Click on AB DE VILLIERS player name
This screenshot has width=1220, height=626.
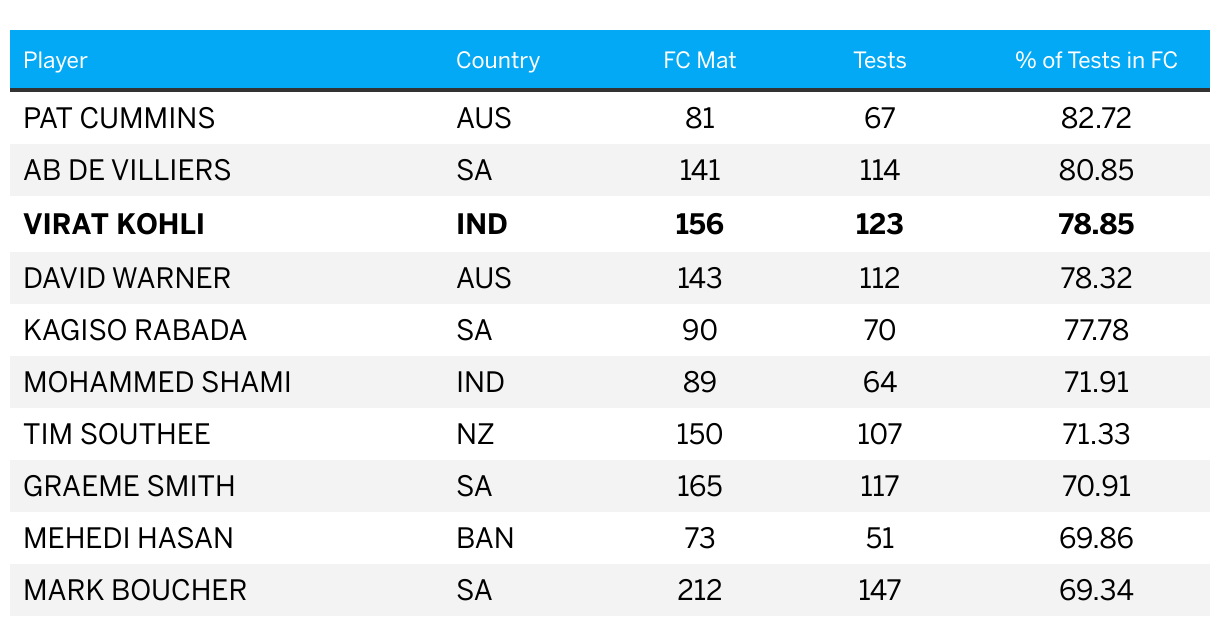coord(127,170)
